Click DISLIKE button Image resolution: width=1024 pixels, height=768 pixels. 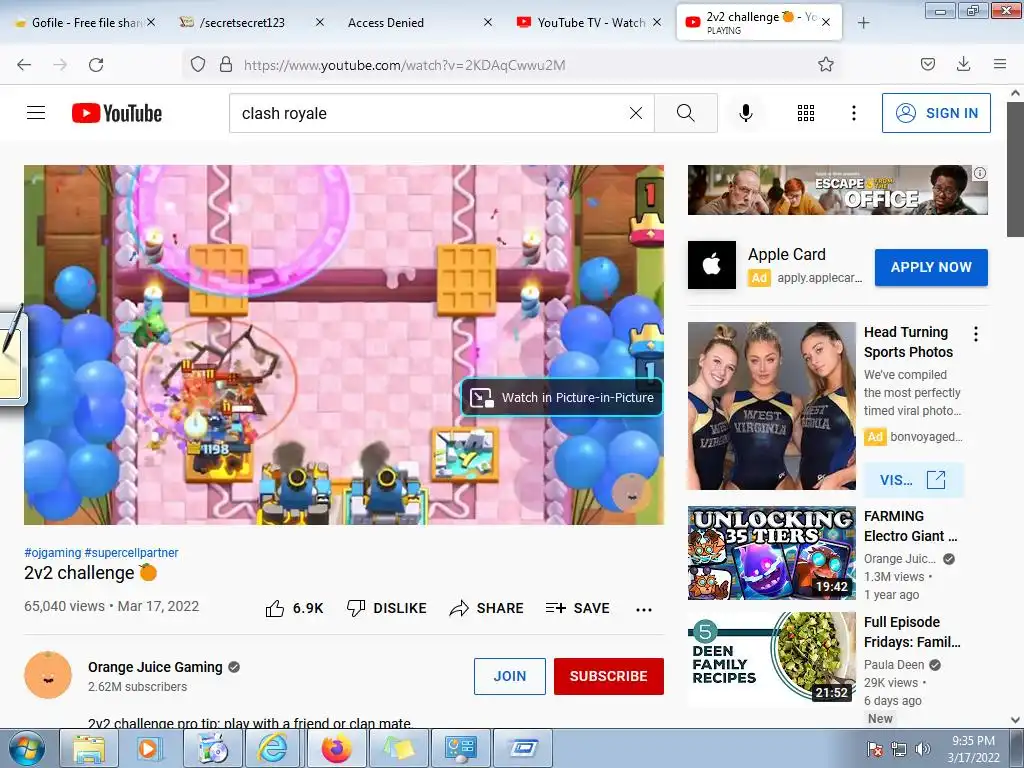(386, 608)
